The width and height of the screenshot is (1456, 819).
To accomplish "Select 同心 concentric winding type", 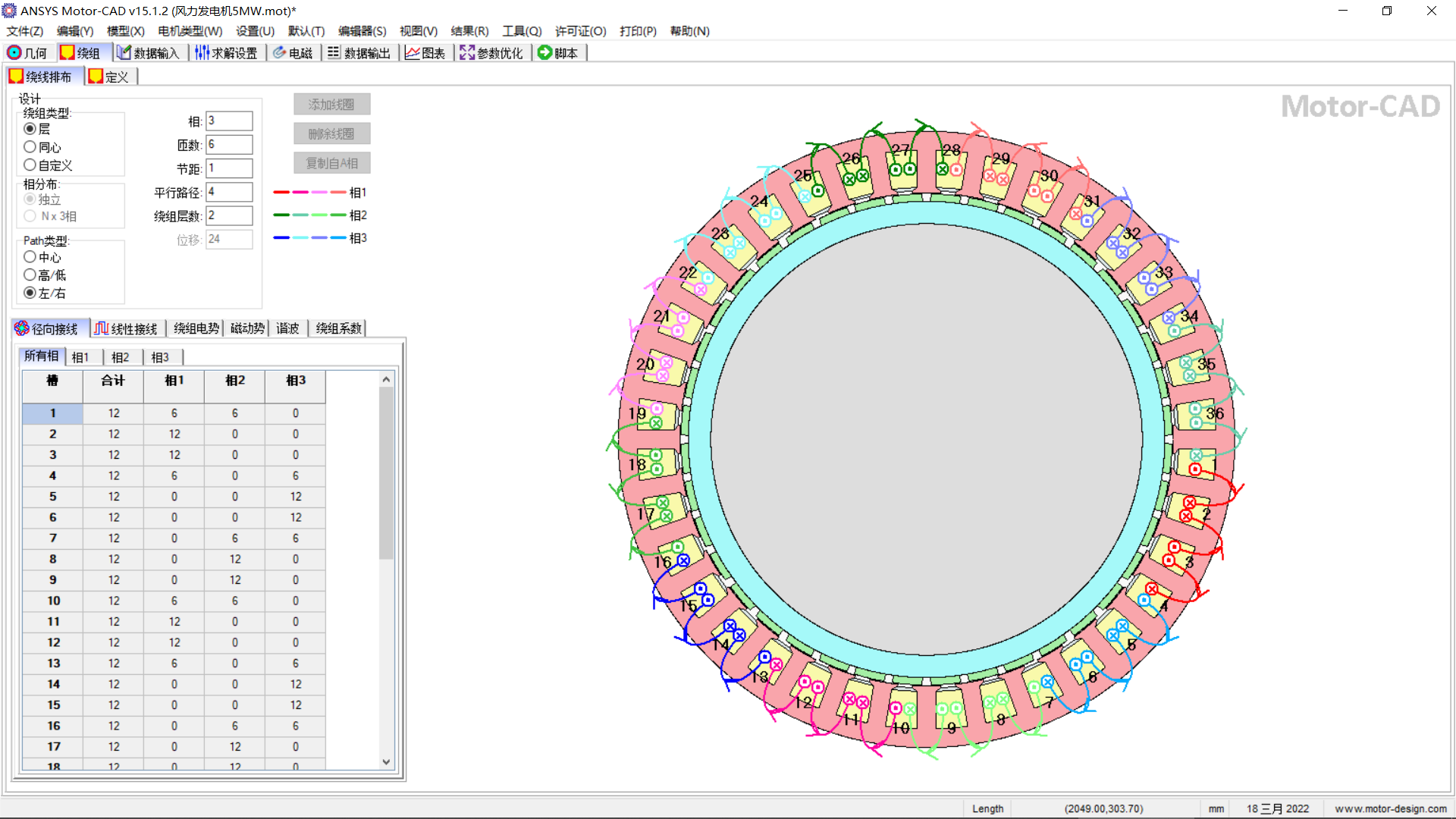I will 30,147.
